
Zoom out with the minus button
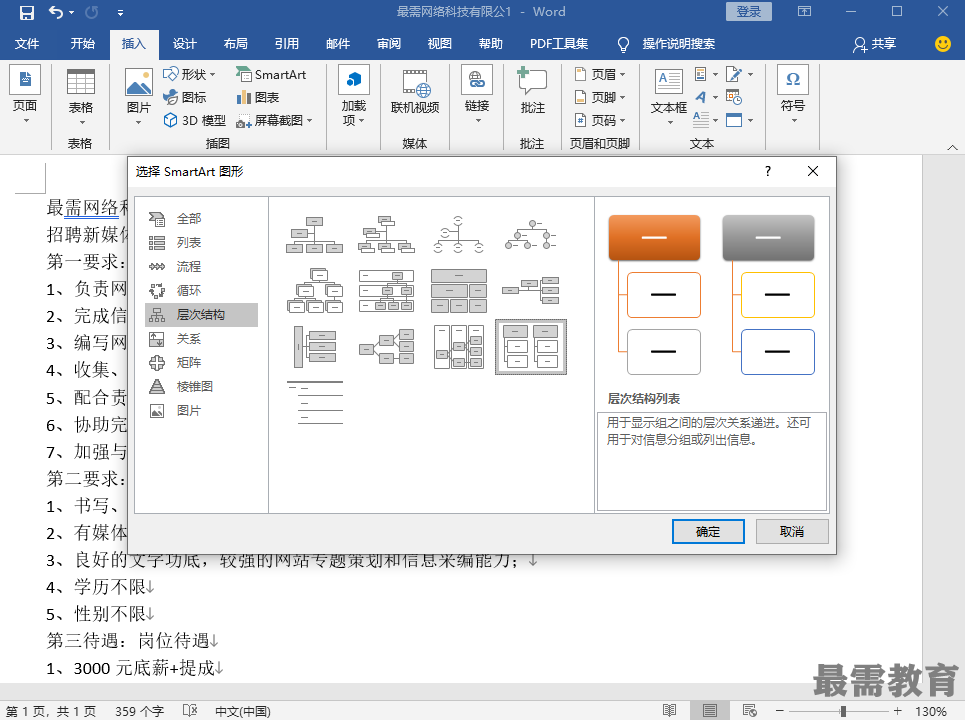[780, 711]
